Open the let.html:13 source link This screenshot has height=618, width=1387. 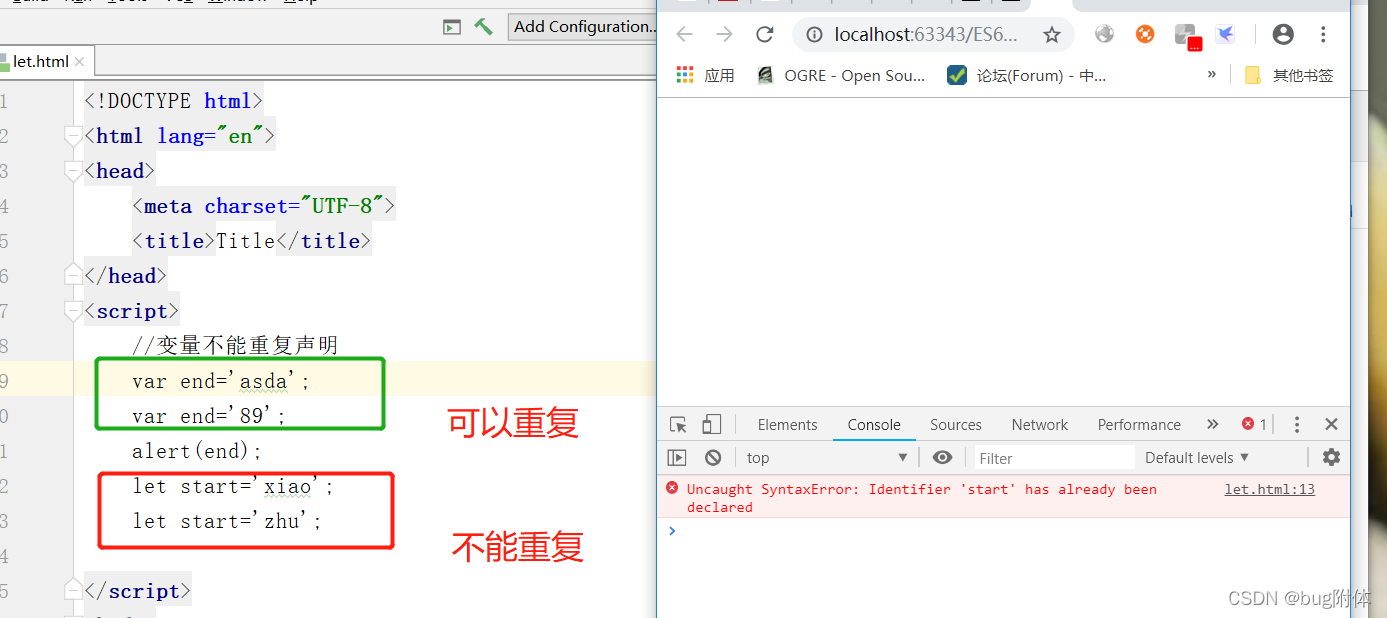(x=1270, y=489)
